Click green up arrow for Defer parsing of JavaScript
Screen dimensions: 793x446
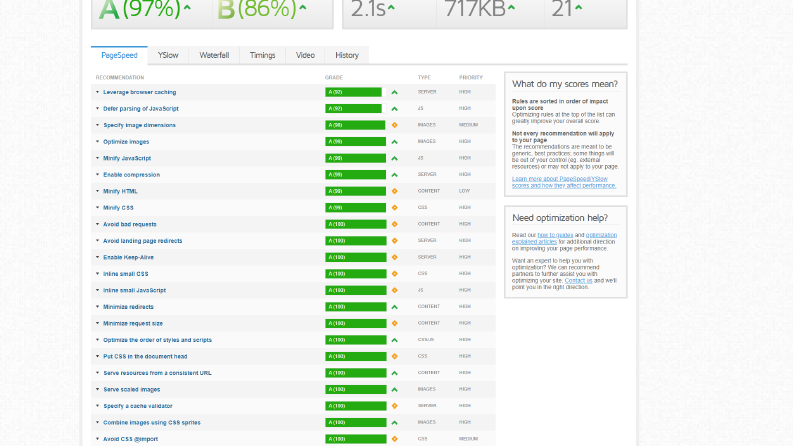(394, 109)
